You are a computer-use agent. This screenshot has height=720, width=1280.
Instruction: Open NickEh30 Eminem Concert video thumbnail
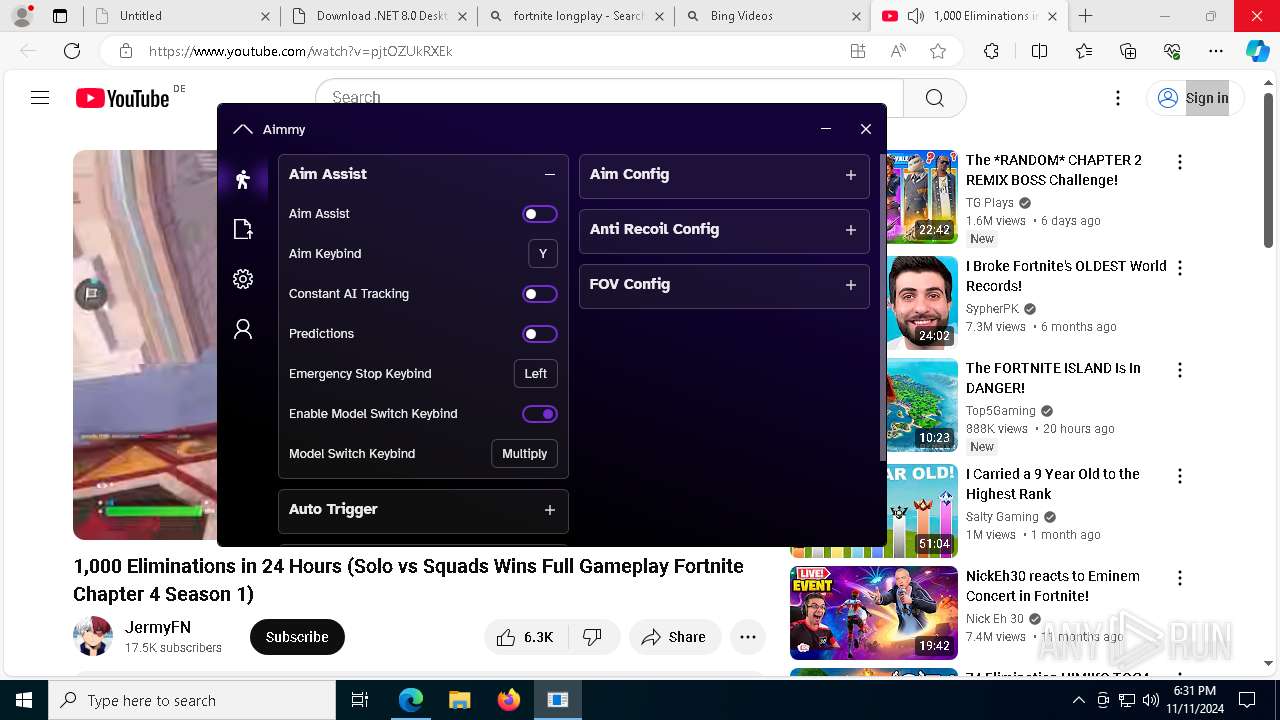[873, 613]
